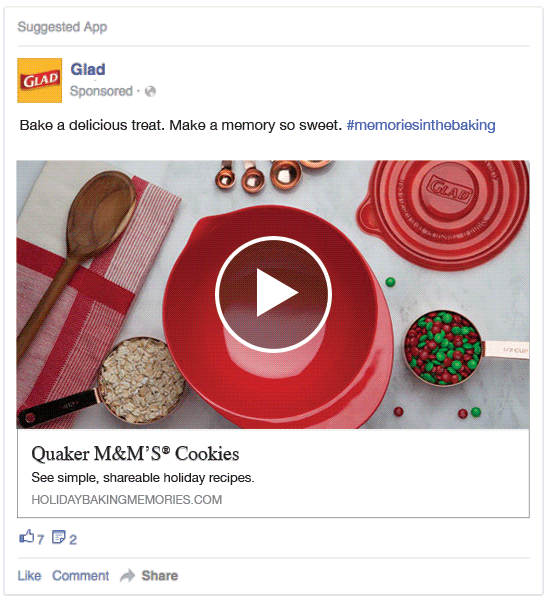The width and height of the screenshot is (548, 600).
Task: Comment on the Glad post
Action: pos(80,576)
